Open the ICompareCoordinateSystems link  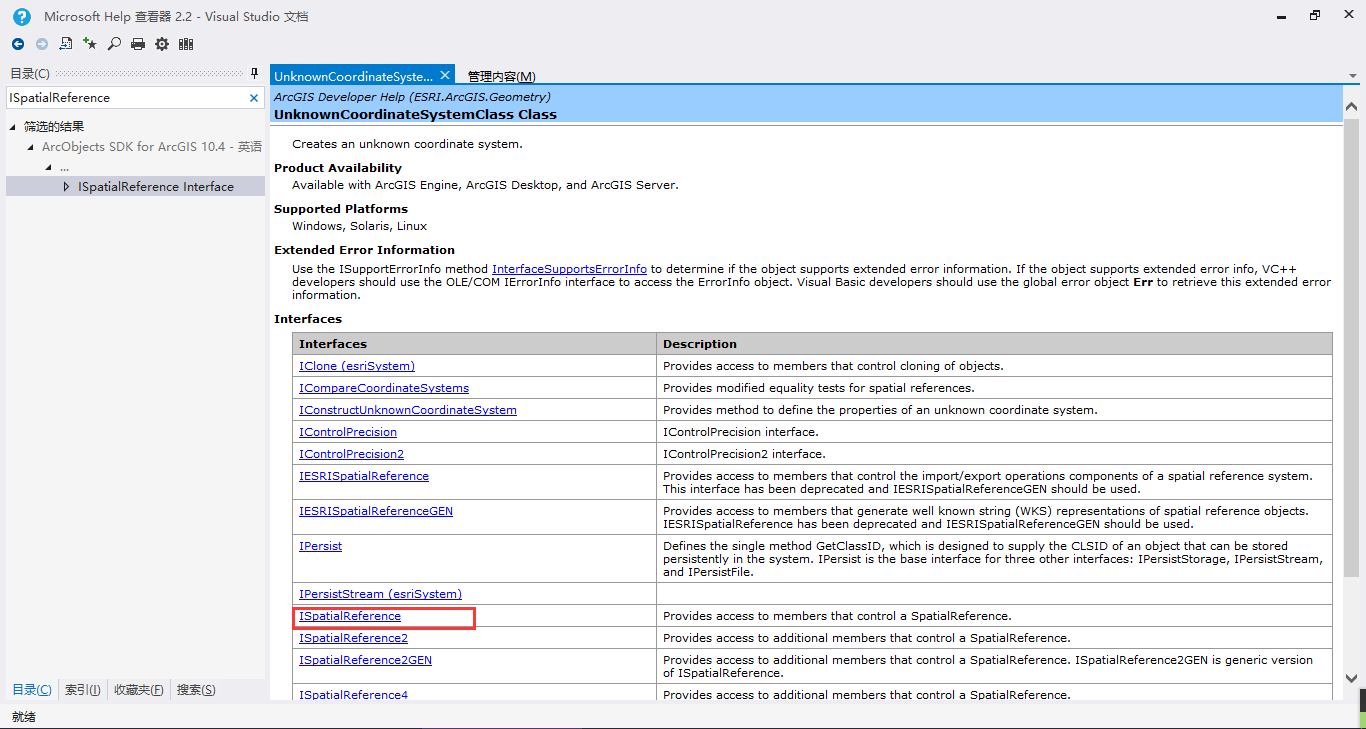point(384,388)
